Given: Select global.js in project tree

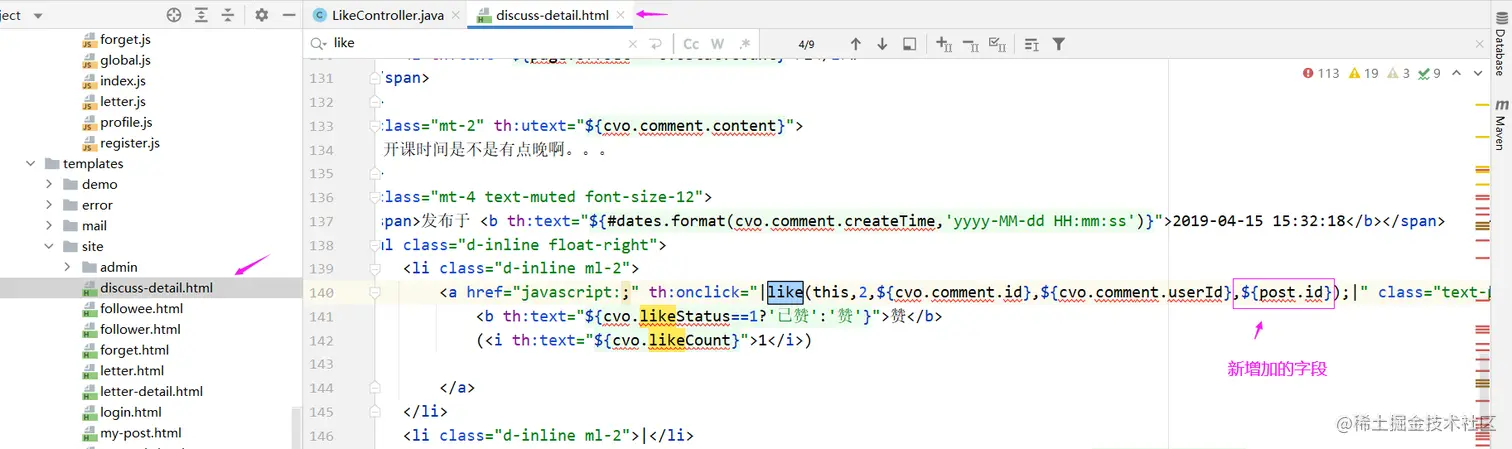Looking at the screenshot, I should pos(125,60).
